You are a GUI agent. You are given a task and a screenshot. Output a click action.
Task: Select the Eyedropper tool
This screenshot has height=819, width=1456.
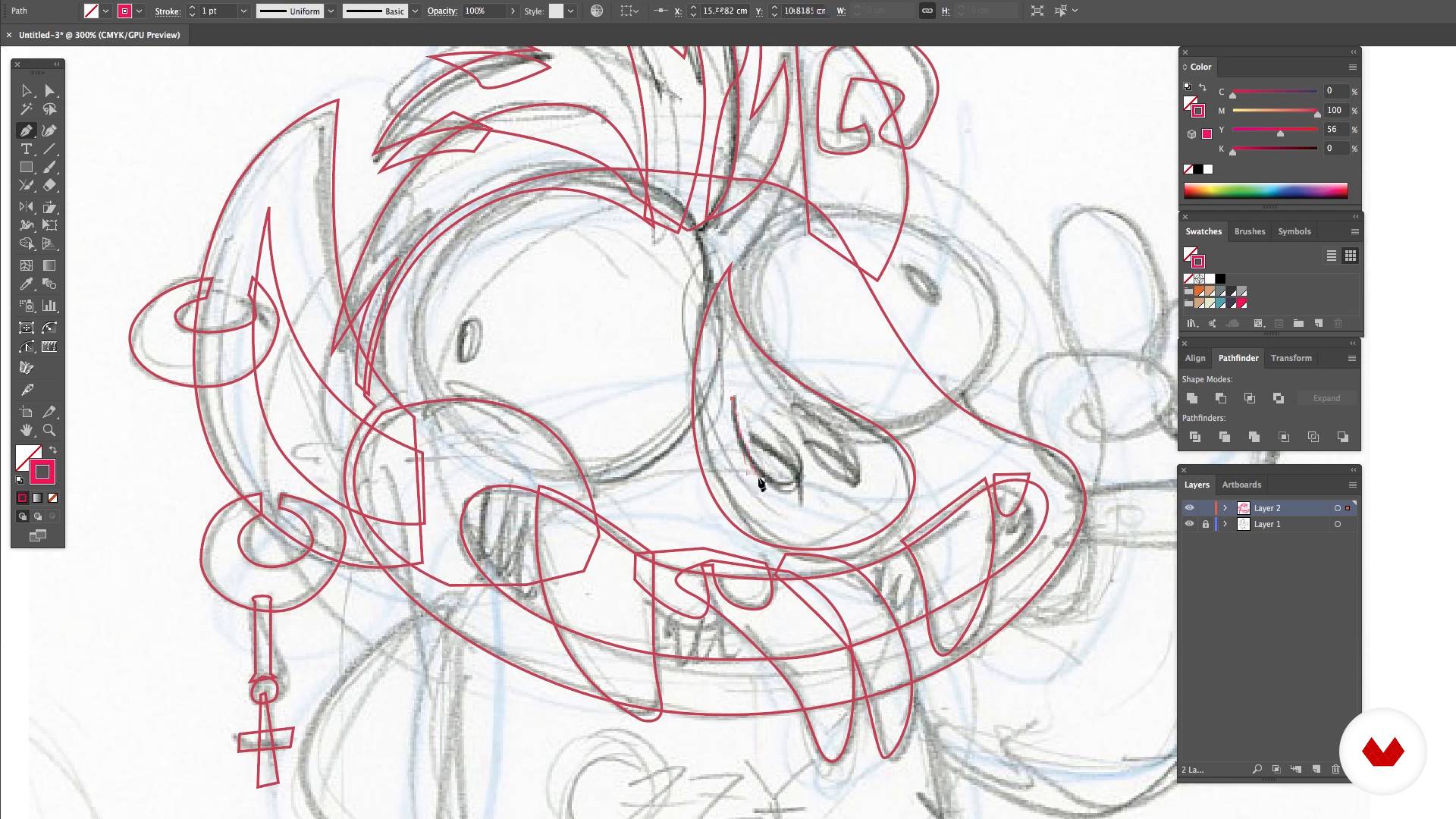27,284
